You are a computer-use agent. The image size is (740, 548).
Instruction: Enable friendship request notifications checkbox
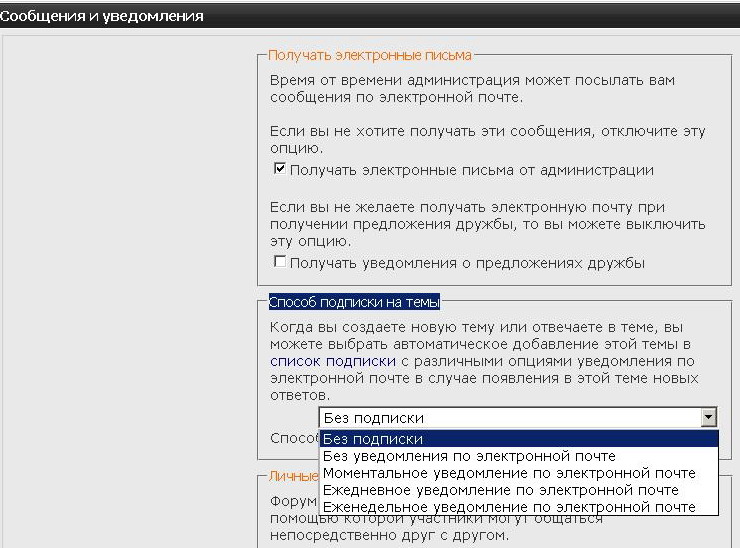(280, 262)
